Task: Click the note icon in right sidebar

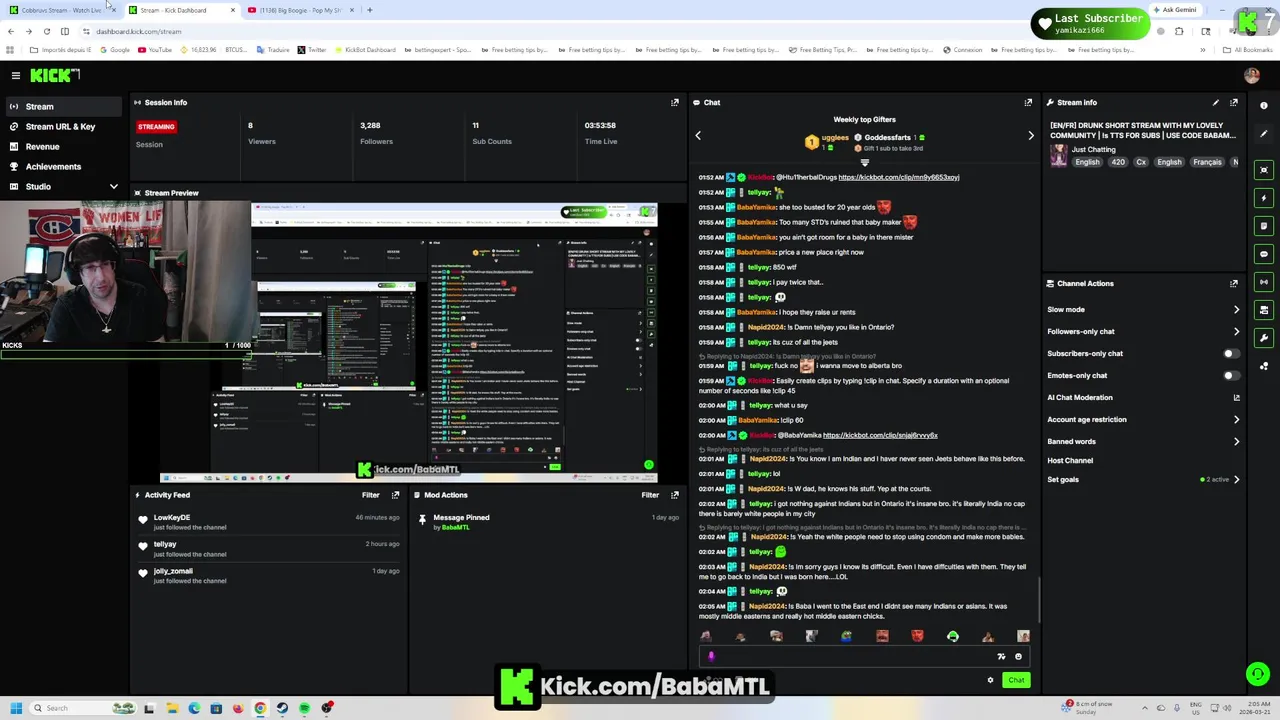Action: [1264, 226]
